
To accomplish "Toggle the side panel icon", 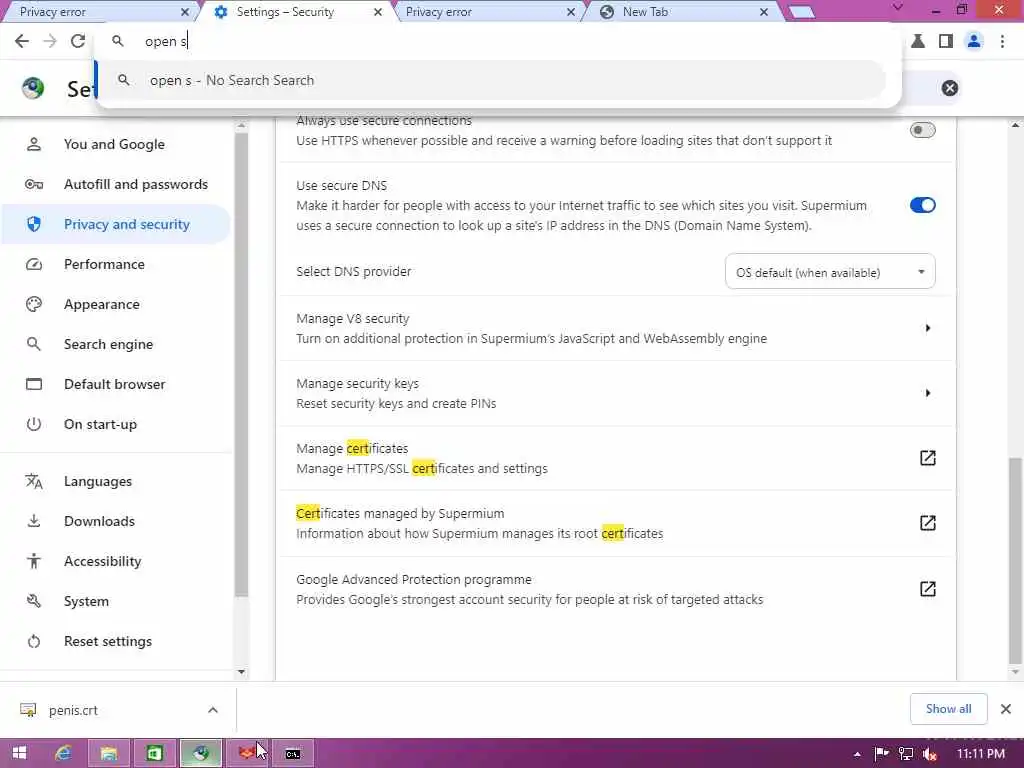I will tap(945, 41).
